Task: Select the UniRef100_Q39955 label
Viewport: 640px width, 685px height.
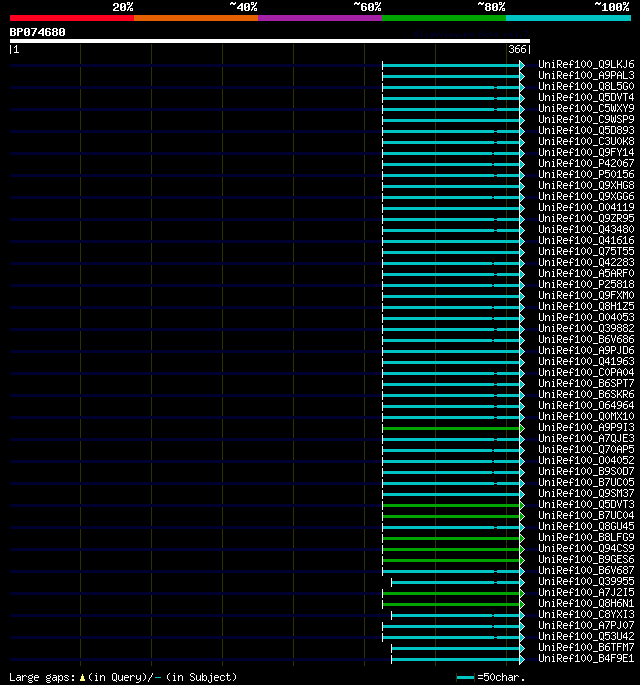Action: (586, 581)
